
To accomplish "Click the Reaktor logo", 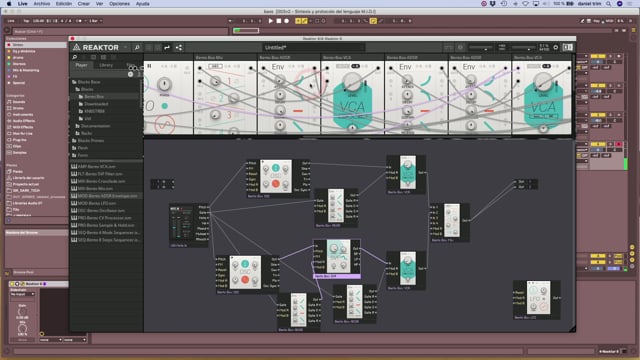I will tap(96, 48).
